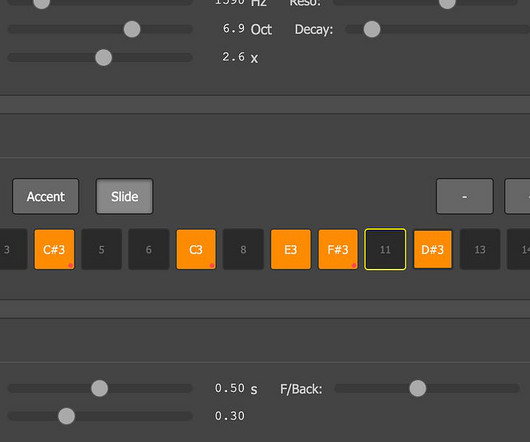The width and height of the screenshot is (530, 442).
Task: Activate sequencer step 5
Action: (101, 249)
